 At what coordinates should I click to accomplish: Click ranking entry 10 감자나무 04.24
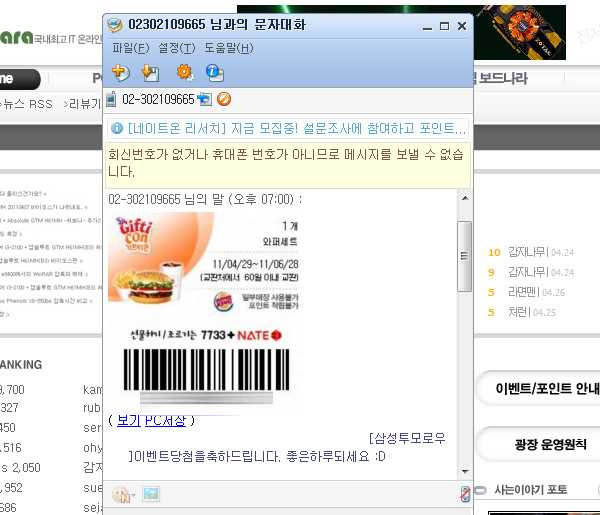pos(531,252)
